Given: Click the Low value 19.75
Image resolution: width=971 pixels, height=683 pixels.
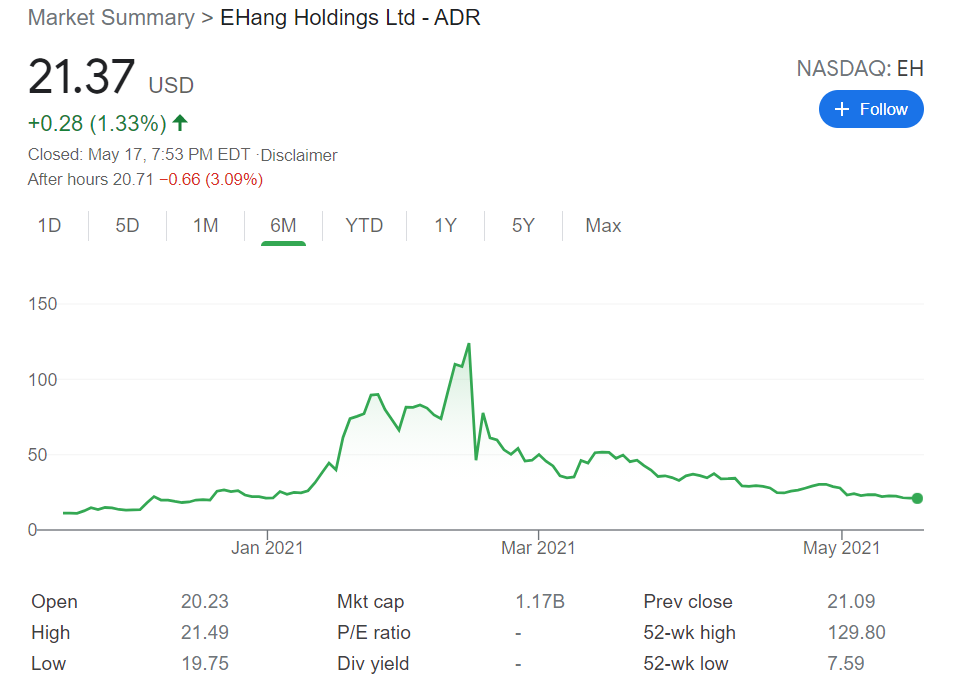Looking at the screenshot, I should pos(205,663).
